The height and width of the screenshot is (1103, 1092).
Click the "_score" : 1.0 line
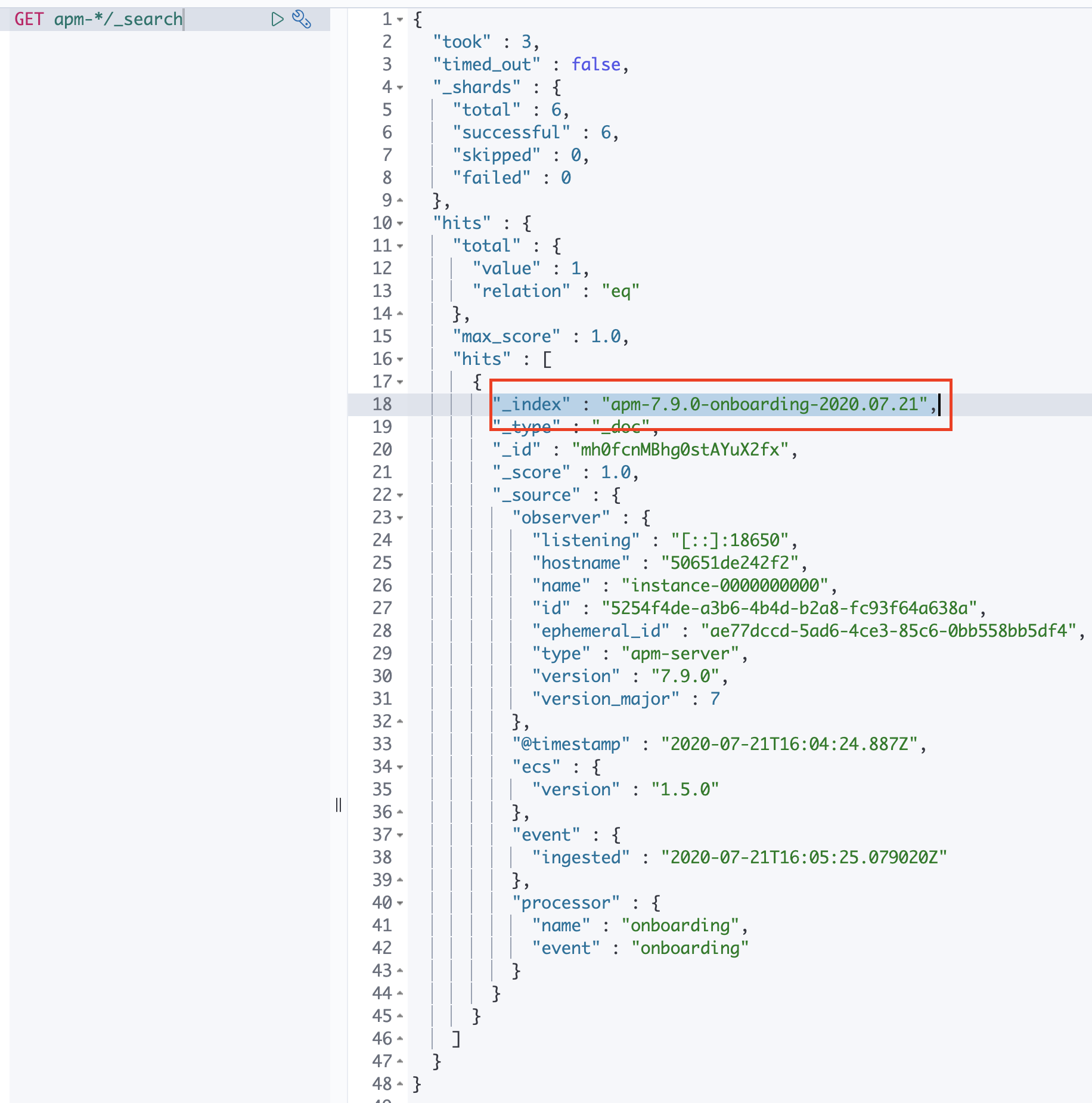click(x=566, y=472)
